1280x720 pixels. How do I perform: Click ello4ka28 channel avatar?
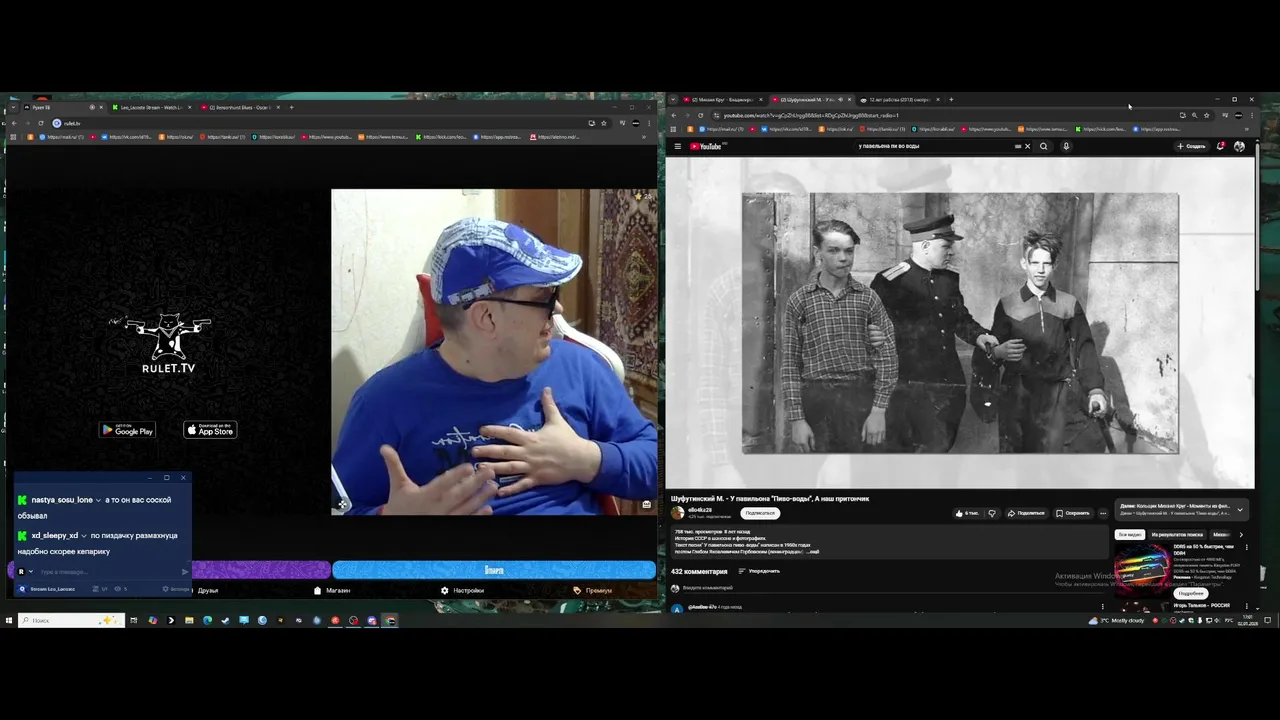pos(677,513)
